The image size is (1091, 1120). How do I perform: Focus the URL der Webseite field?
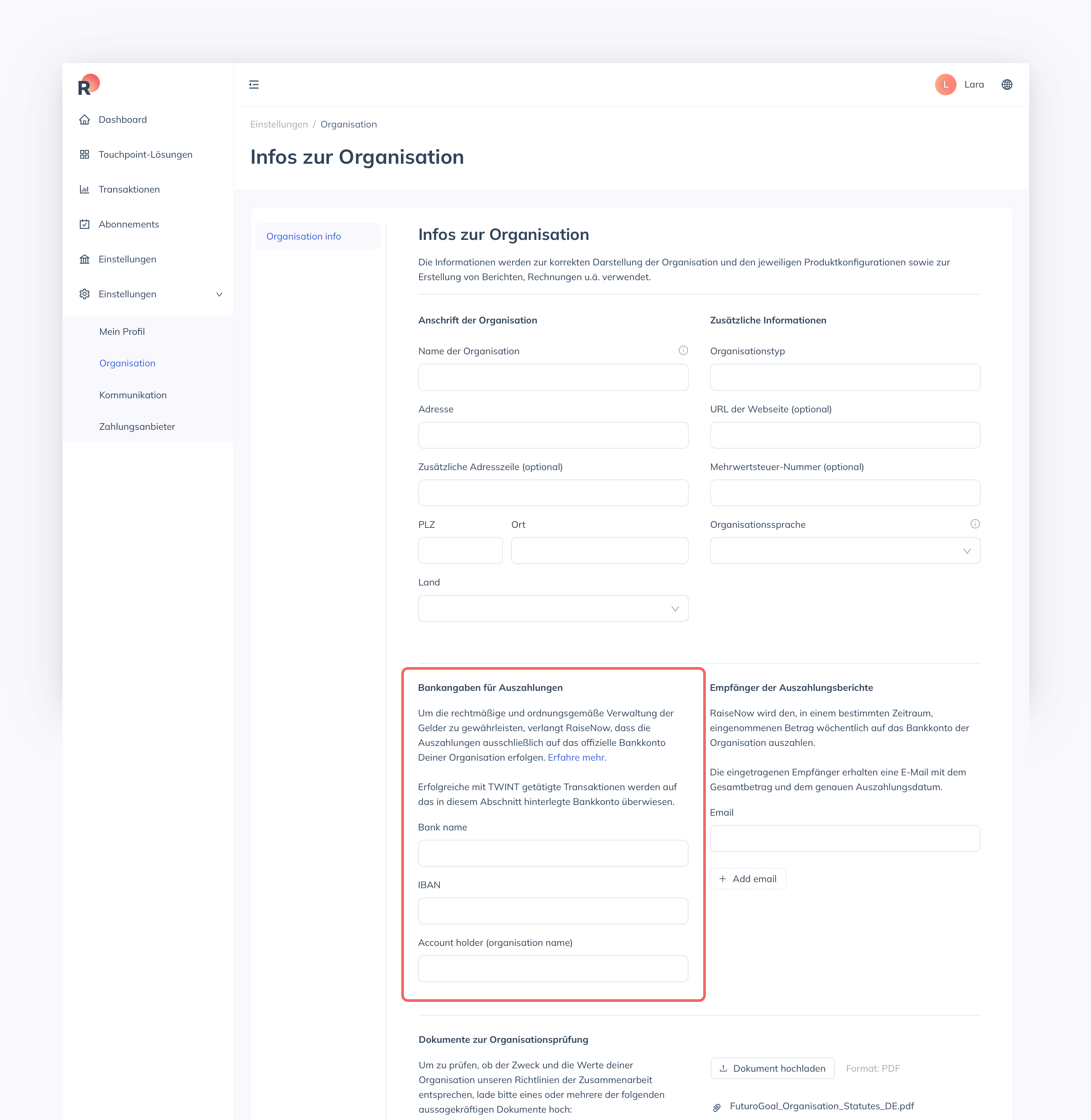(x=845, y=435)
